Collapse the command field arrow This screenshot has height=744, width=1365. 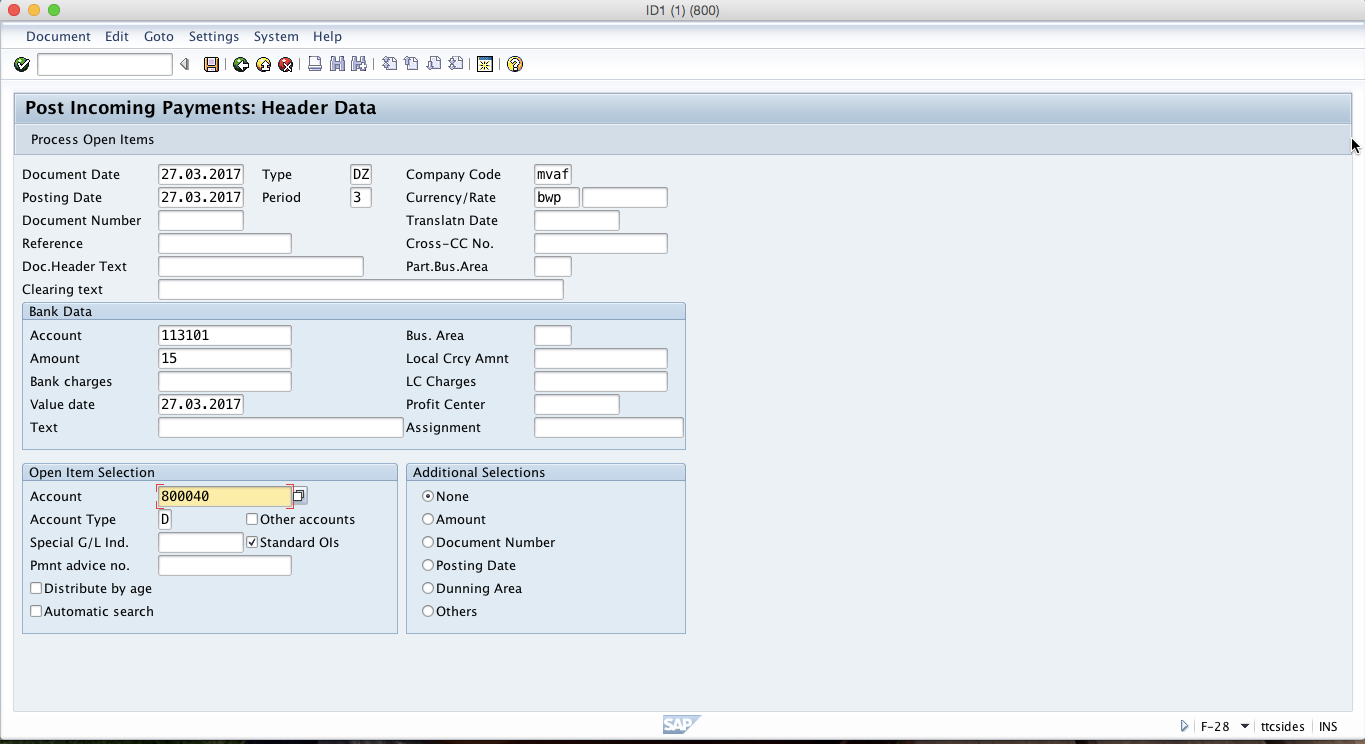point(184,64)
